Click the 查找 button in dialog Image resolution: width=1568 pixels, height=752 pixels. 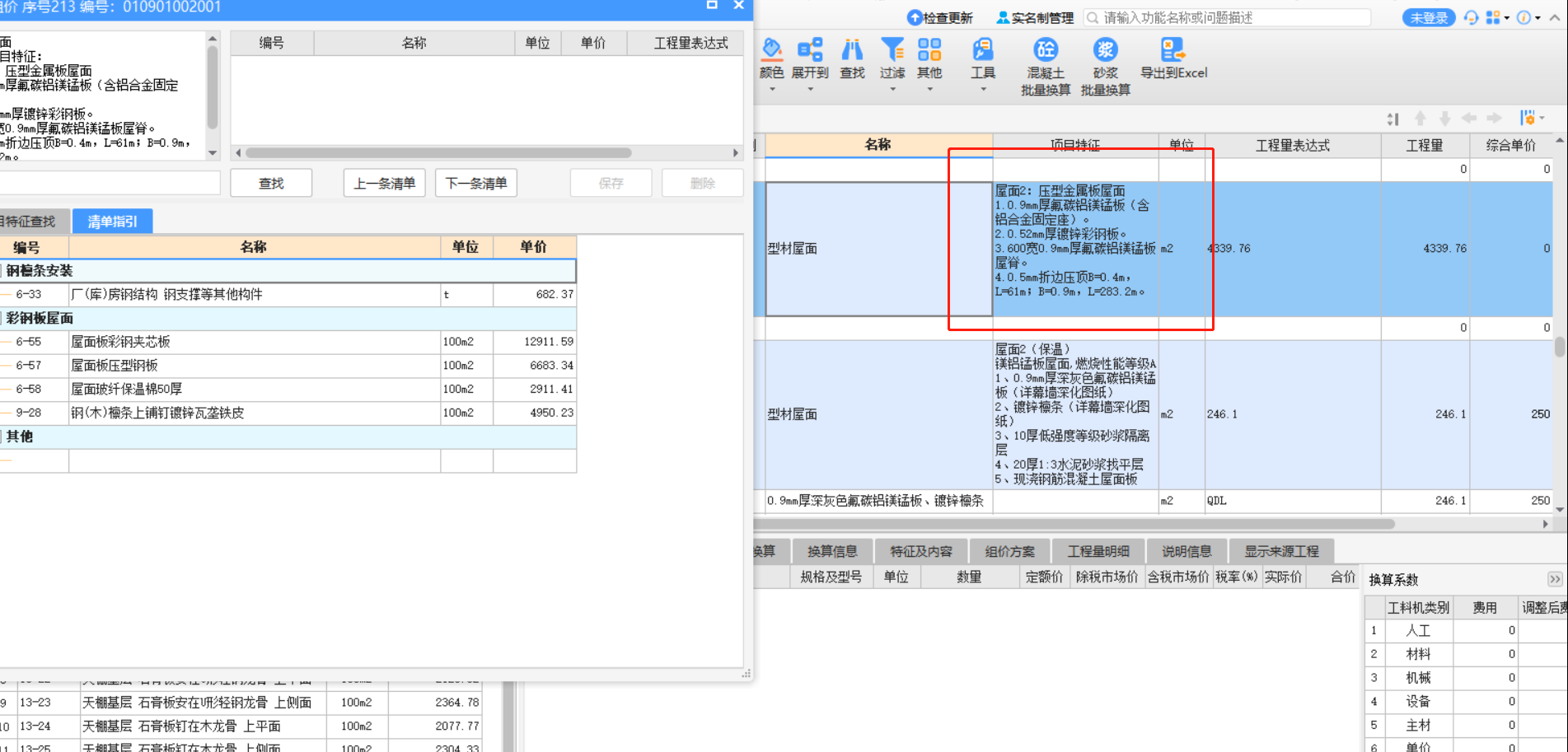click(x=271, y=183)
